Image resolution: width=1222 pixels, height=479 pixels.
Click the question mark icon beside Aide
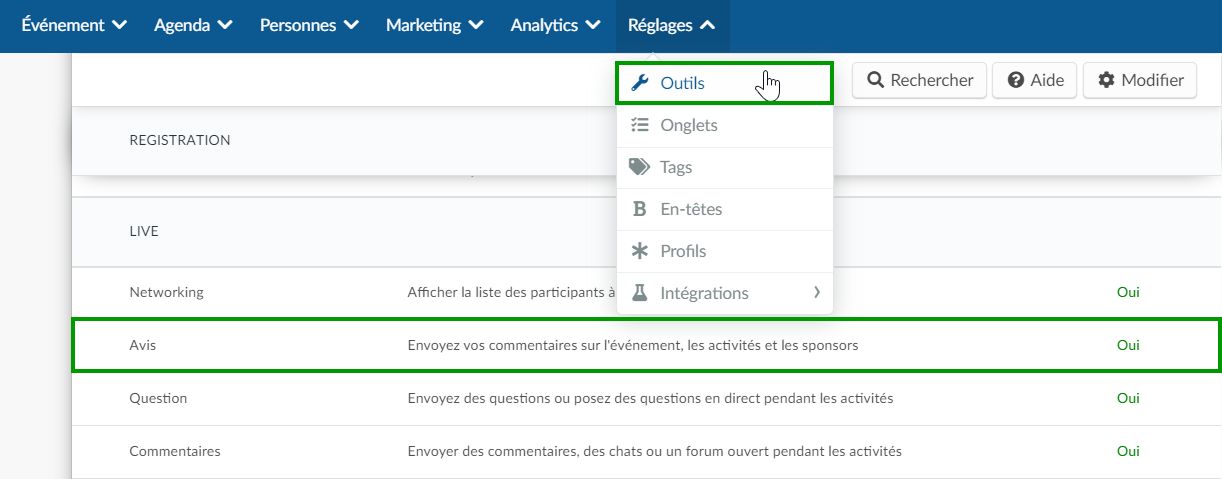[1015, 81]
